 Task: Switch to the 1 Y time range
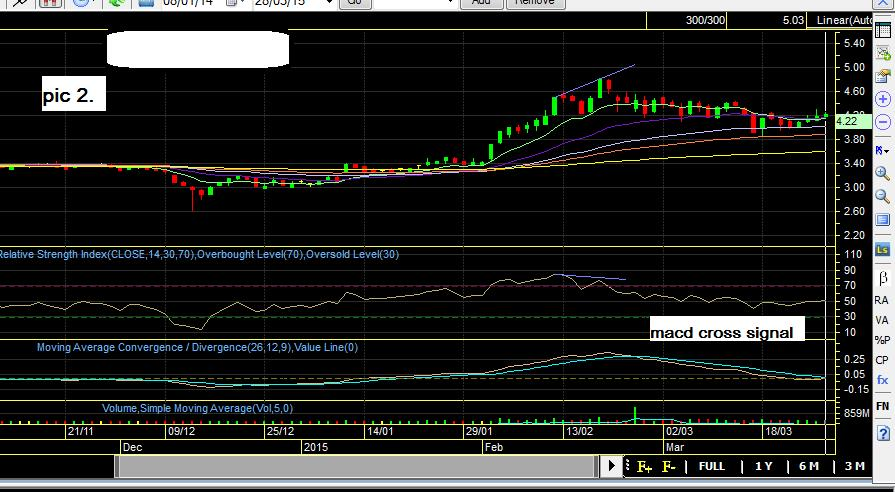coord(763,466)
